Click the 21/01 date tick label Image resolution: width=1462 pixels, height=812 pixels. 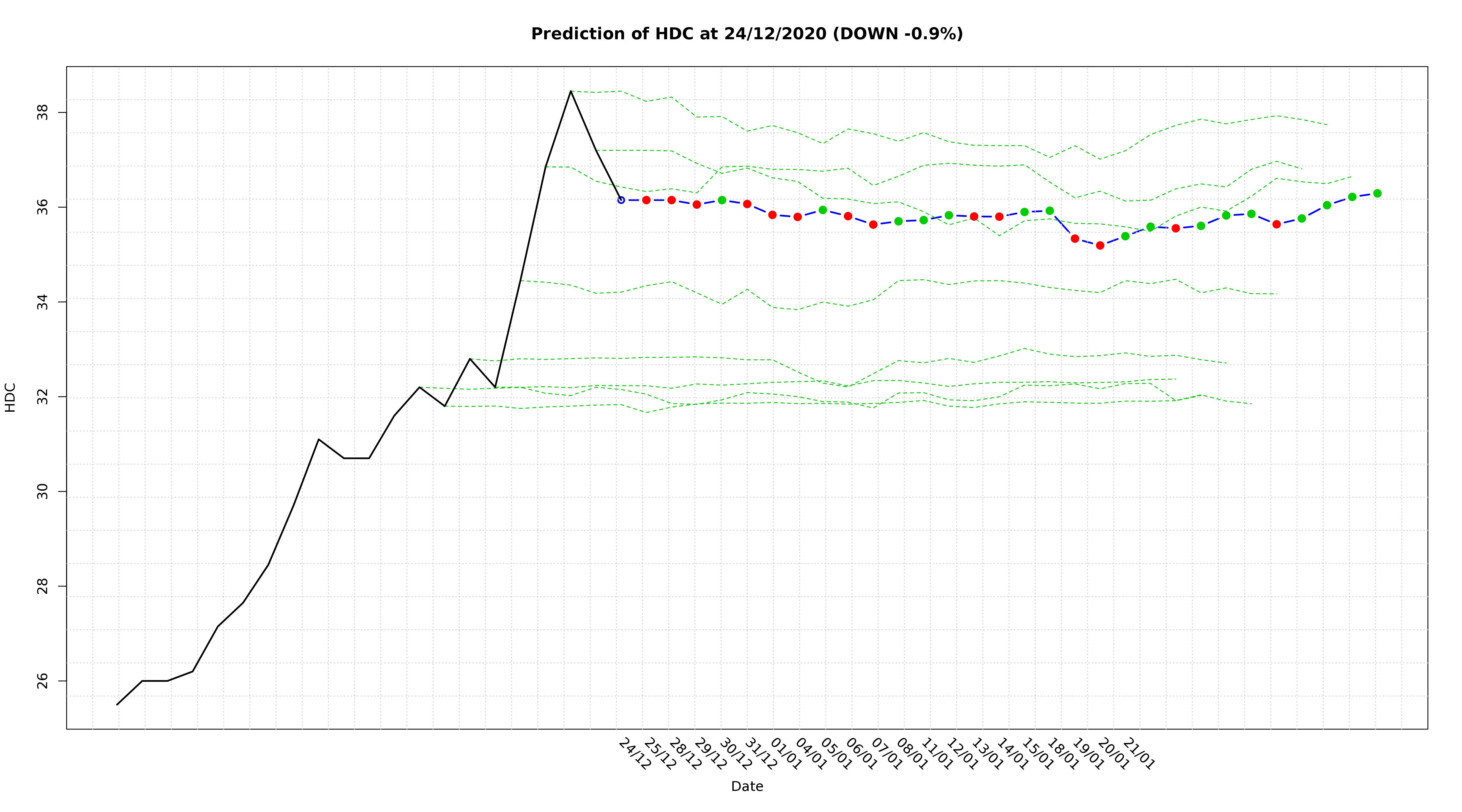click(1138, 754)
